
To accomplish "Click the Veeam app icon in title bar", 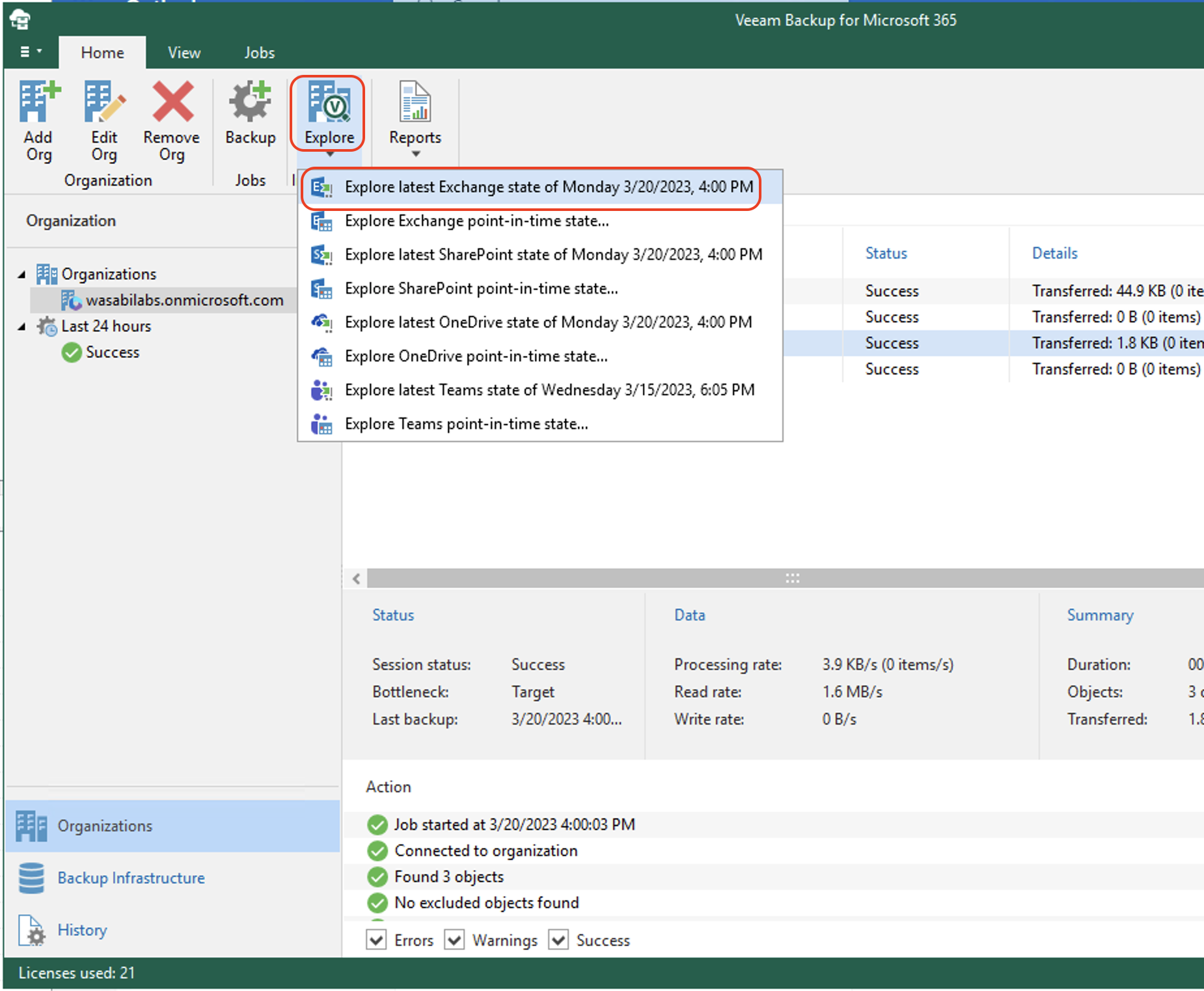I will (20, 20).
